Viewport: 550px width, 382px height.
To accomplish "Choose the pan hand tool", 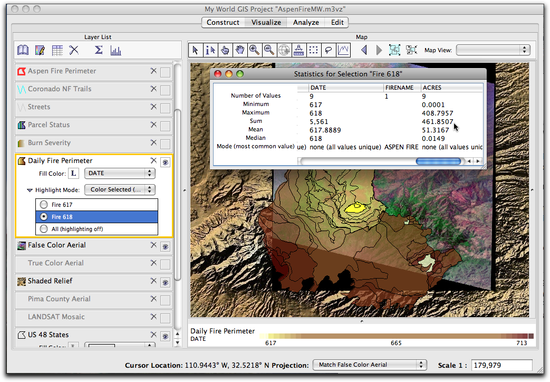I will point(240,51).
